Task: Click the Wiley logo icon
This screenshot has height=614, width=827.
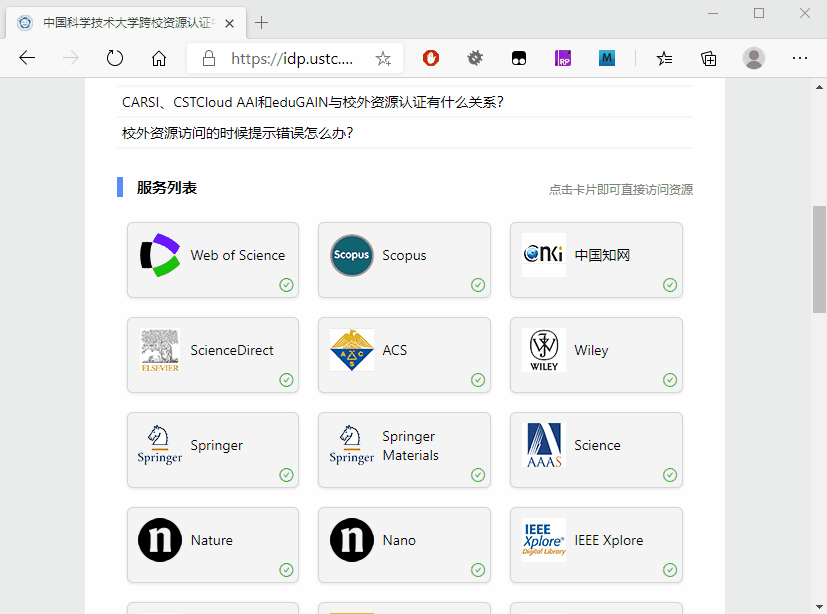Action: click(544, 350)
